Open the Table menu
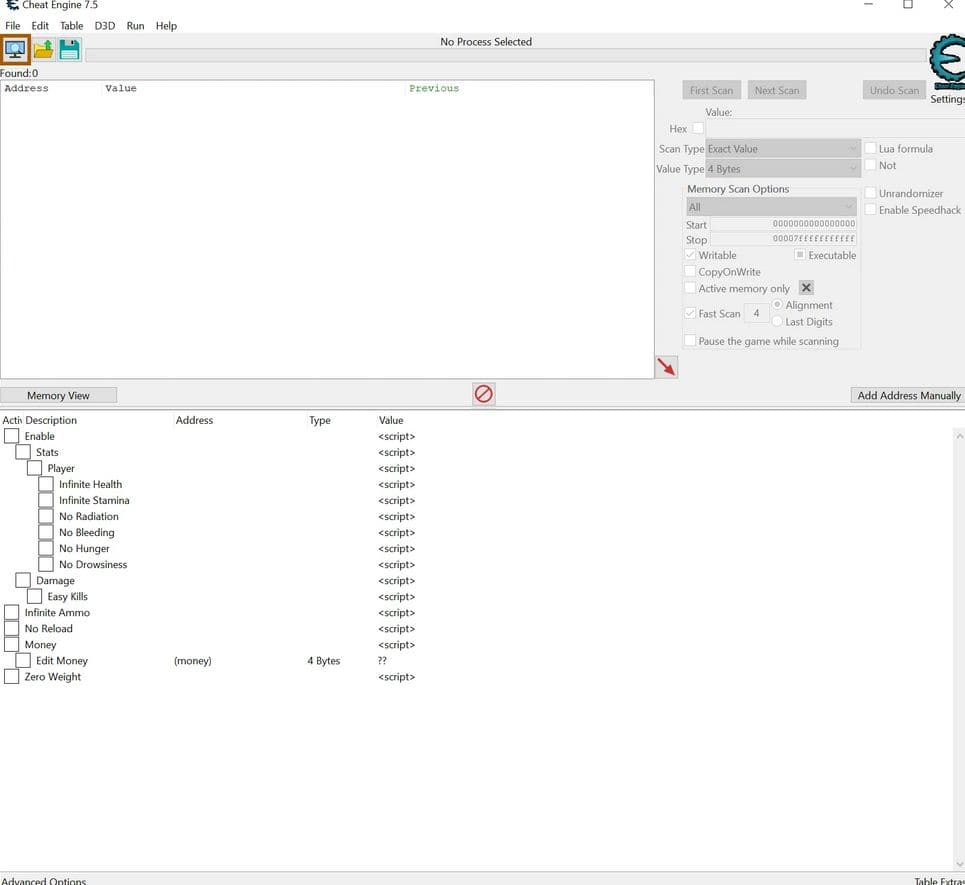Screen dimensions: 965x885 coord(71,25)
